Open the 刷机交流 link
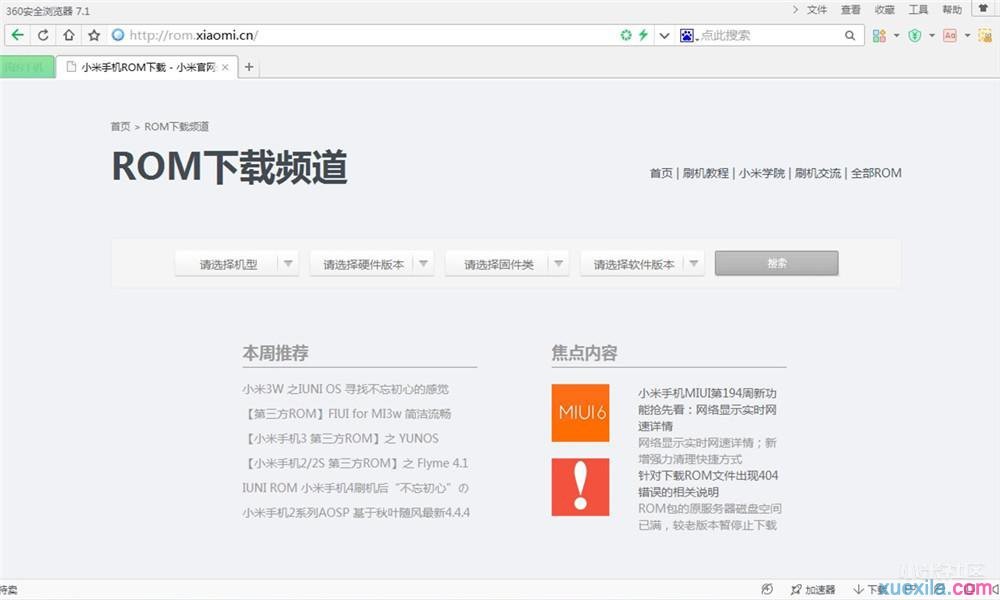The height and width of the screenshot is (600, 1000). click(x=818, y=173)
